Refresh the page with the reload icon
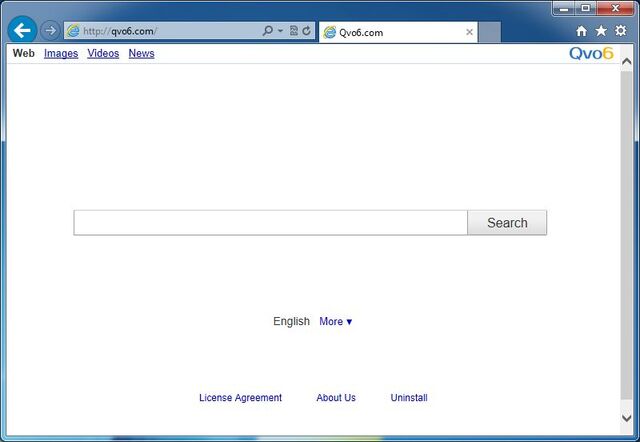Screen dimensions: 640x442 [307, 31]
